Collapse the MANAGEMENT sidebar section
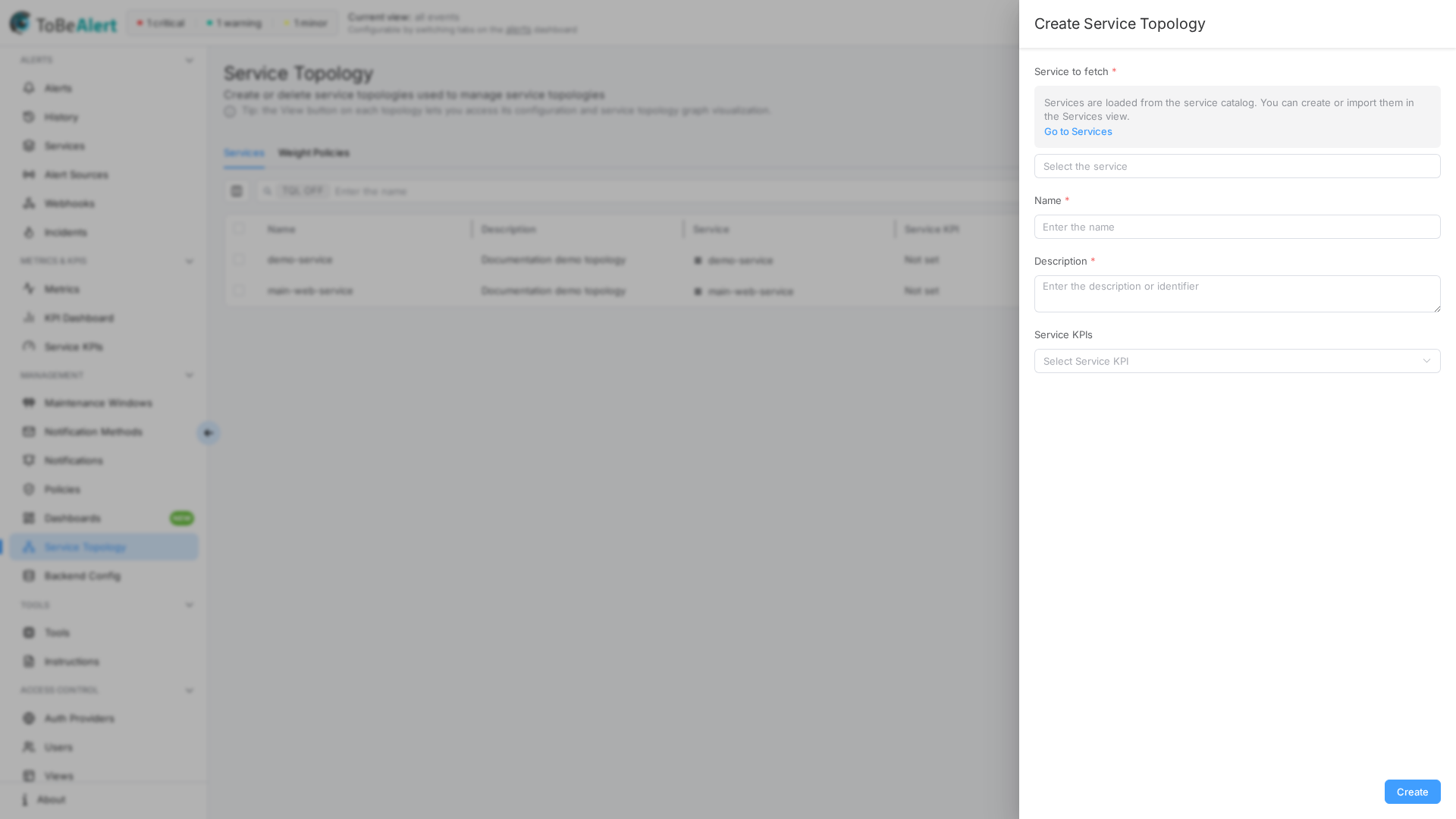Viewport: 1456px width, 819px height. click(189, 375)
